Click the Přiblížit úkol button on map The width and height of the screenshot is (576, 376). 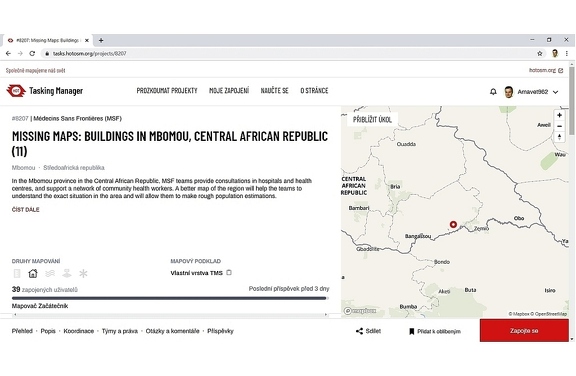click(x=372, y=119)
